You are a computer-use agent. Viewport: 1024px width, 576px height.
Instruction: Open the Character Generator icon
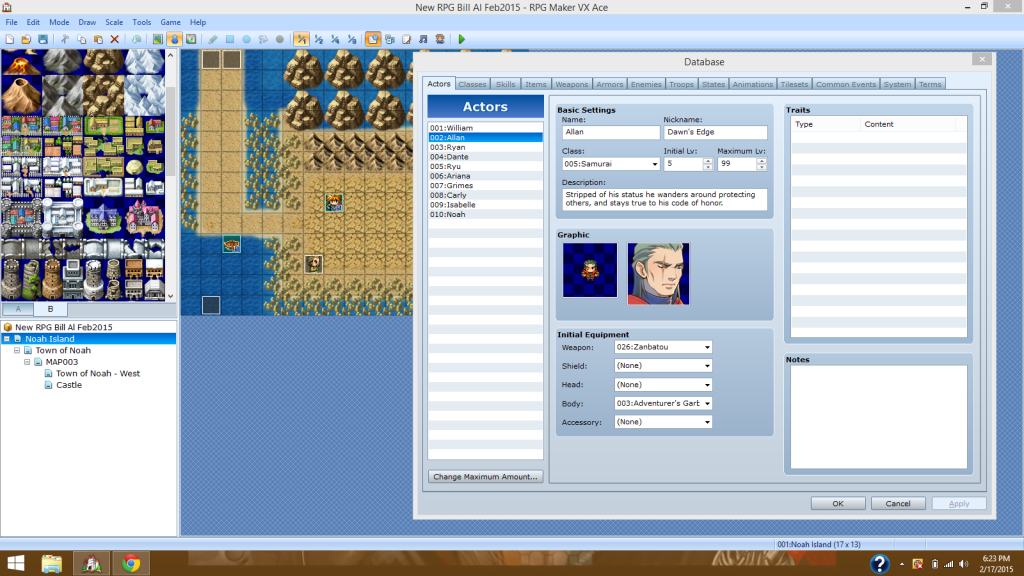click(x=441, y=39)
